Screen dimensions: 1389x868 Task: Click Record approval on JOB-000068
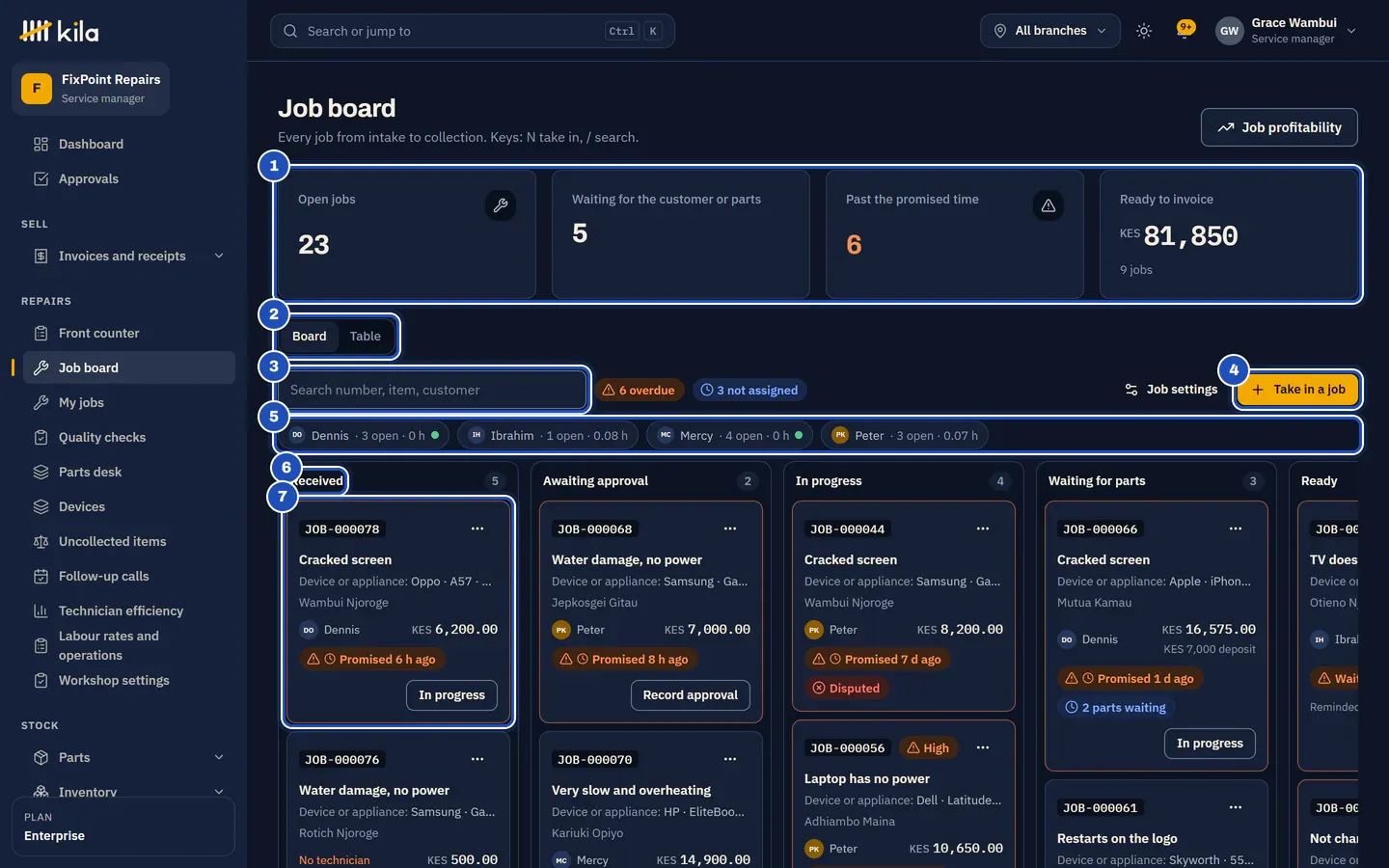(691, 695)
